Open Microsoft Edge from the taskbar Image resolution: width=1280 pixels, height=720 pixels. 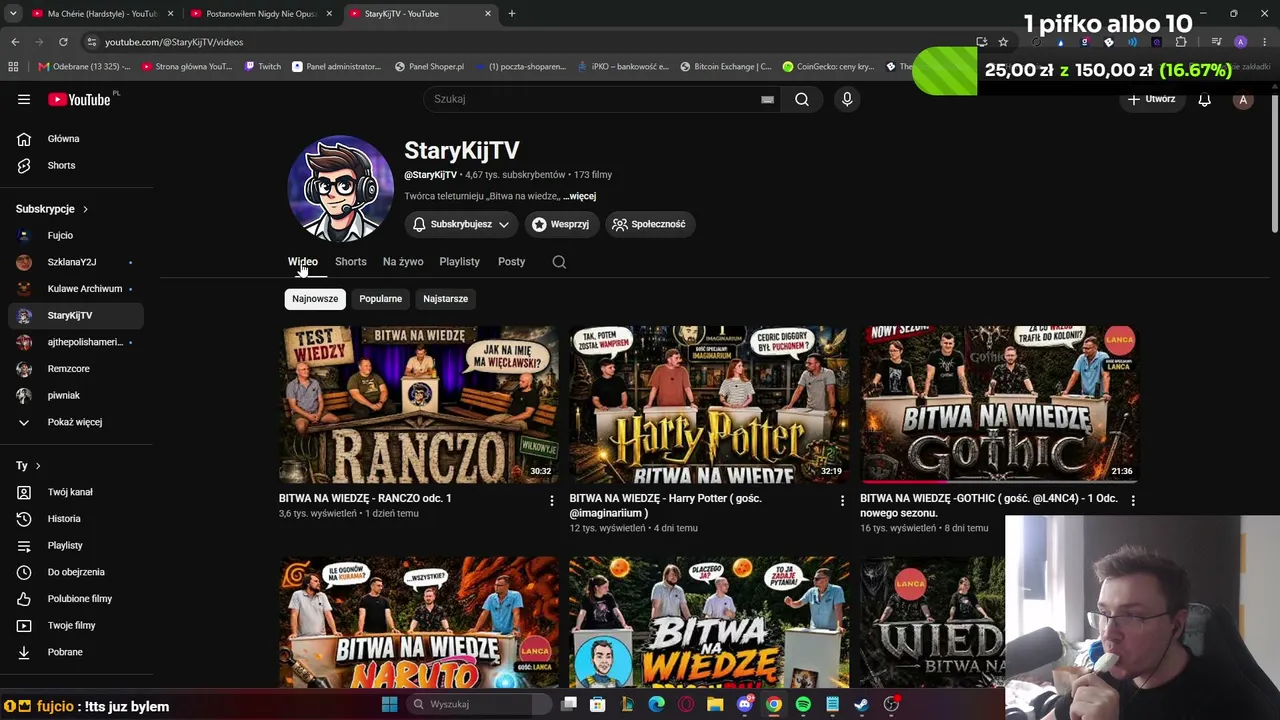tap(657, 704)
